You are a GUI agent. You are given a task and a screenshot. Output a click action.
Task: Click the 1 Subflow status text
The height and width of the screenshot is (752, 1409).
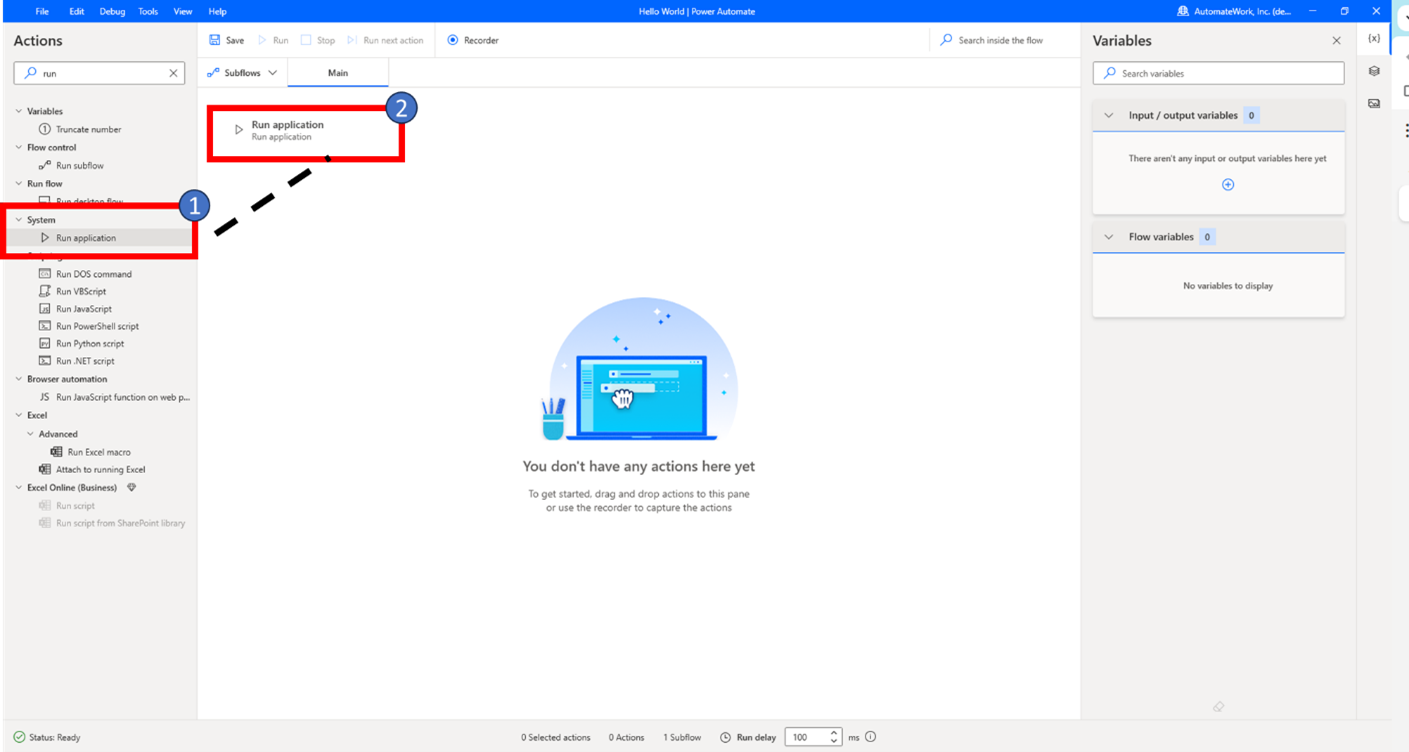point(682,737)
